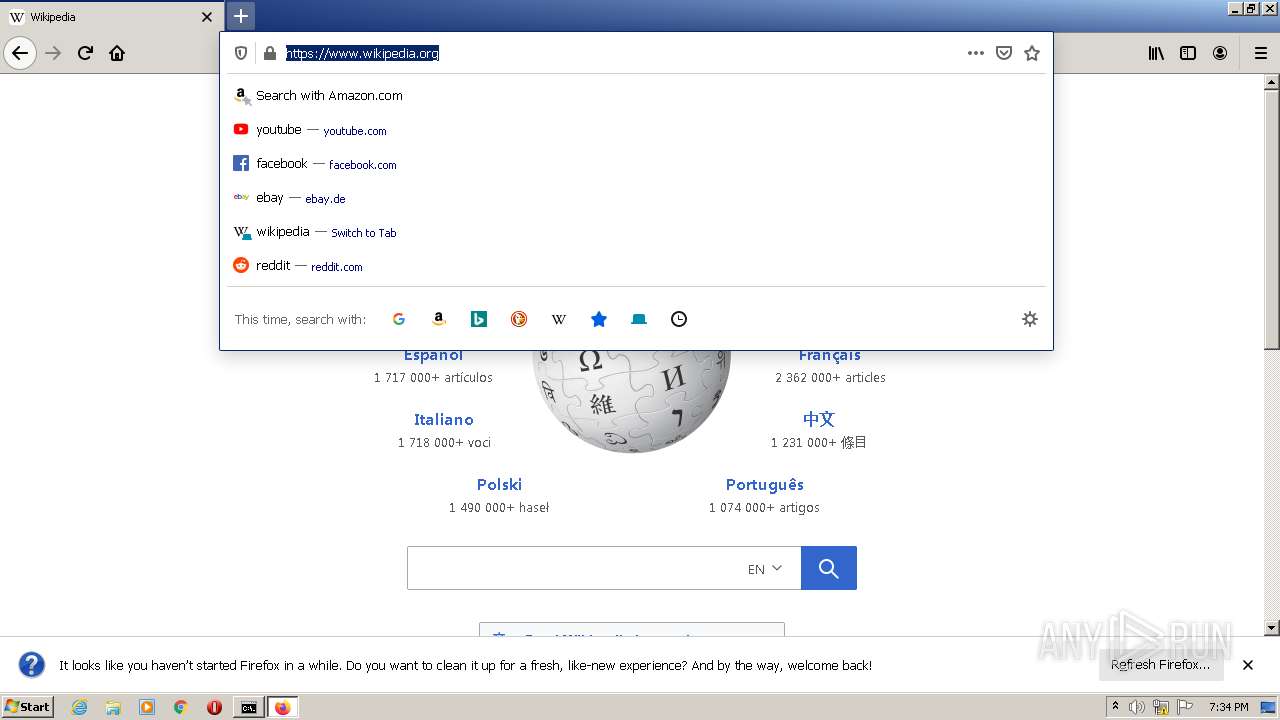Search this time with DuckDuckGo
The image size is (1280, 720).
tap(519, 319)
